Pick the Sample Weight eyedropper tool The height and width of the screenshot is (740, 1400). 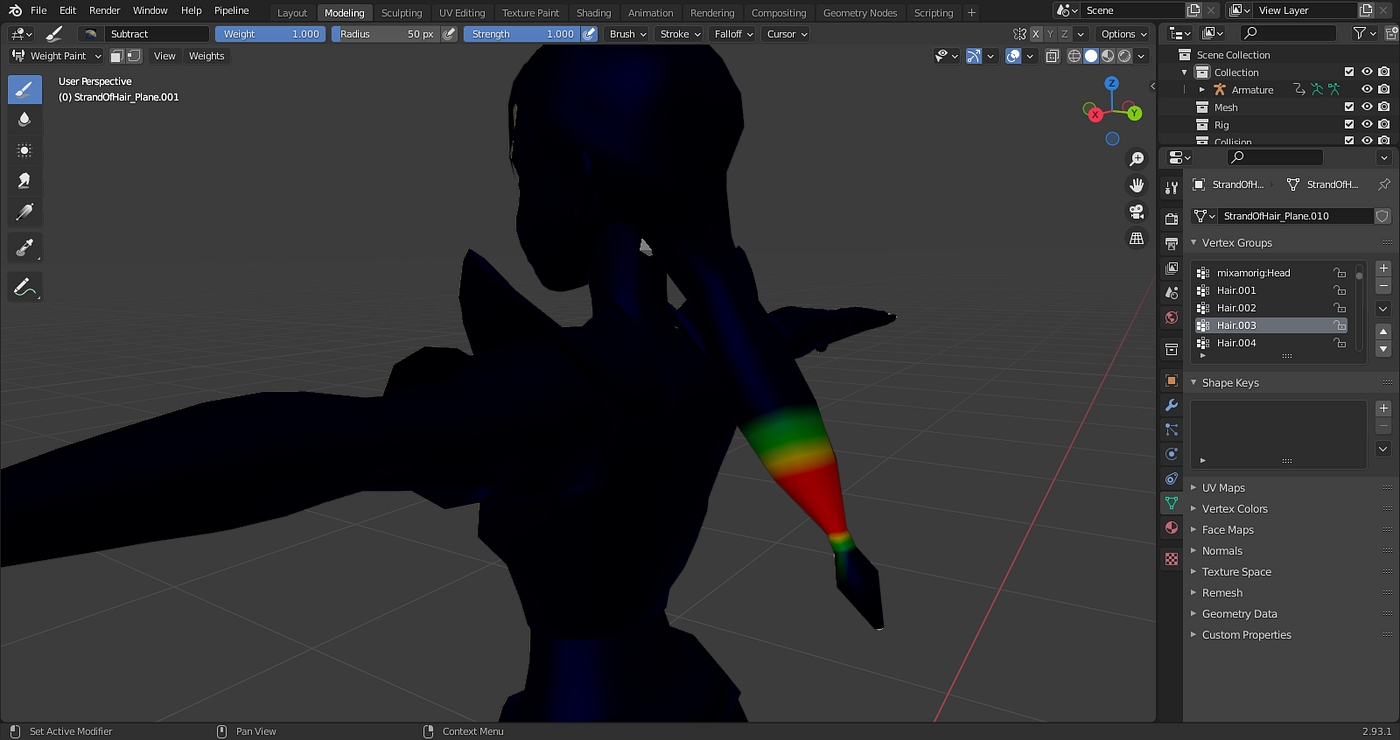click(x=25, y=247)
